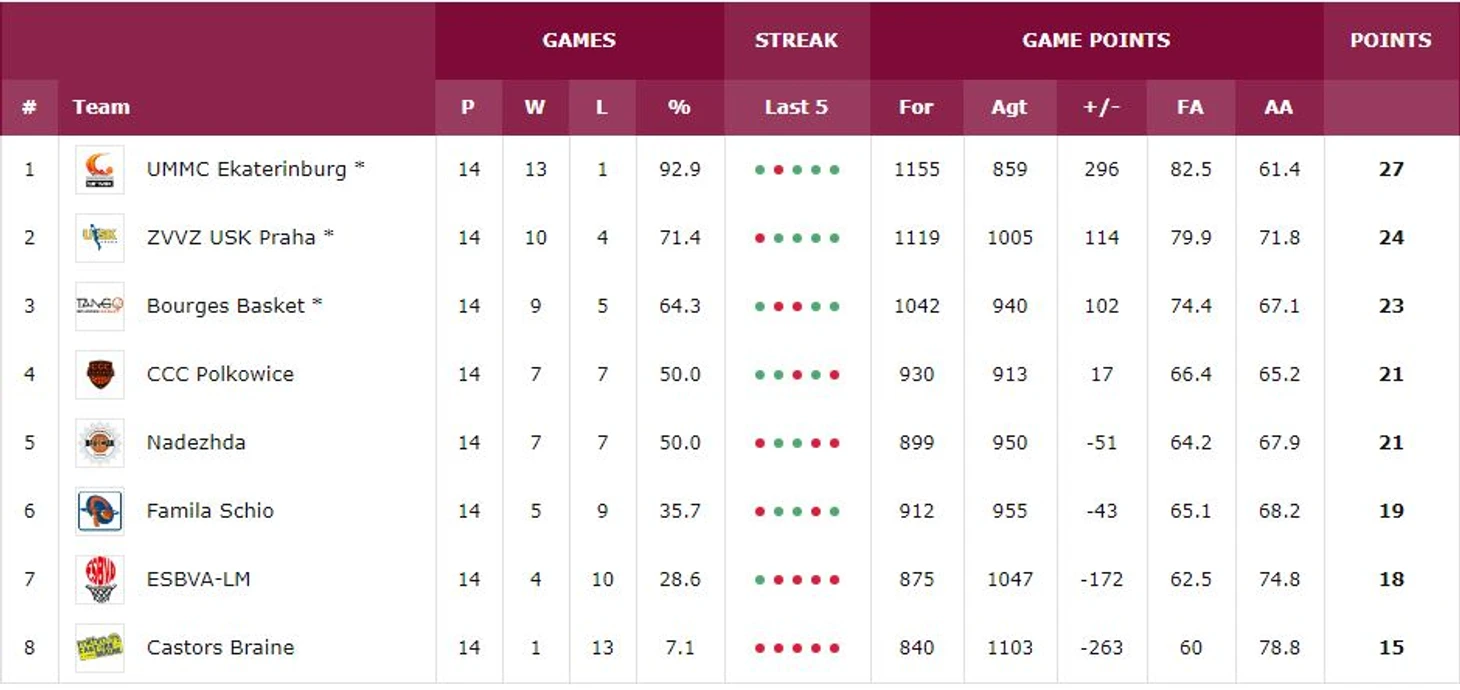
Task: Click the Last 5 streak header
Action: click(797, 107)
